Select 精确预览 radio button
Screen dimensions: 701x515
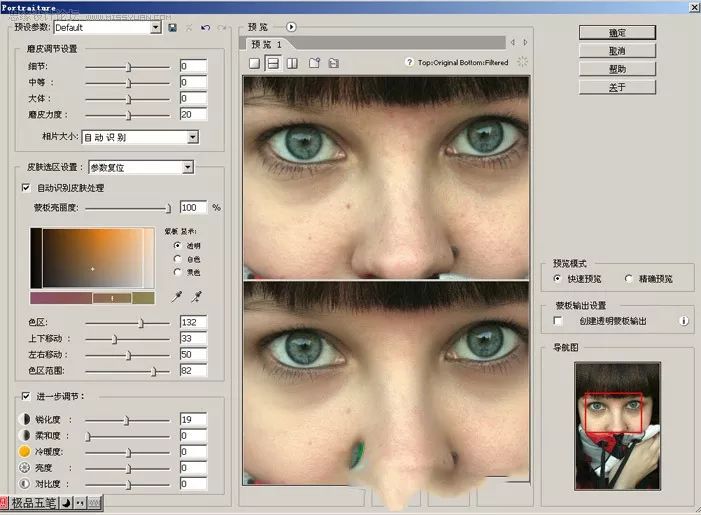(x=629, y=279)
